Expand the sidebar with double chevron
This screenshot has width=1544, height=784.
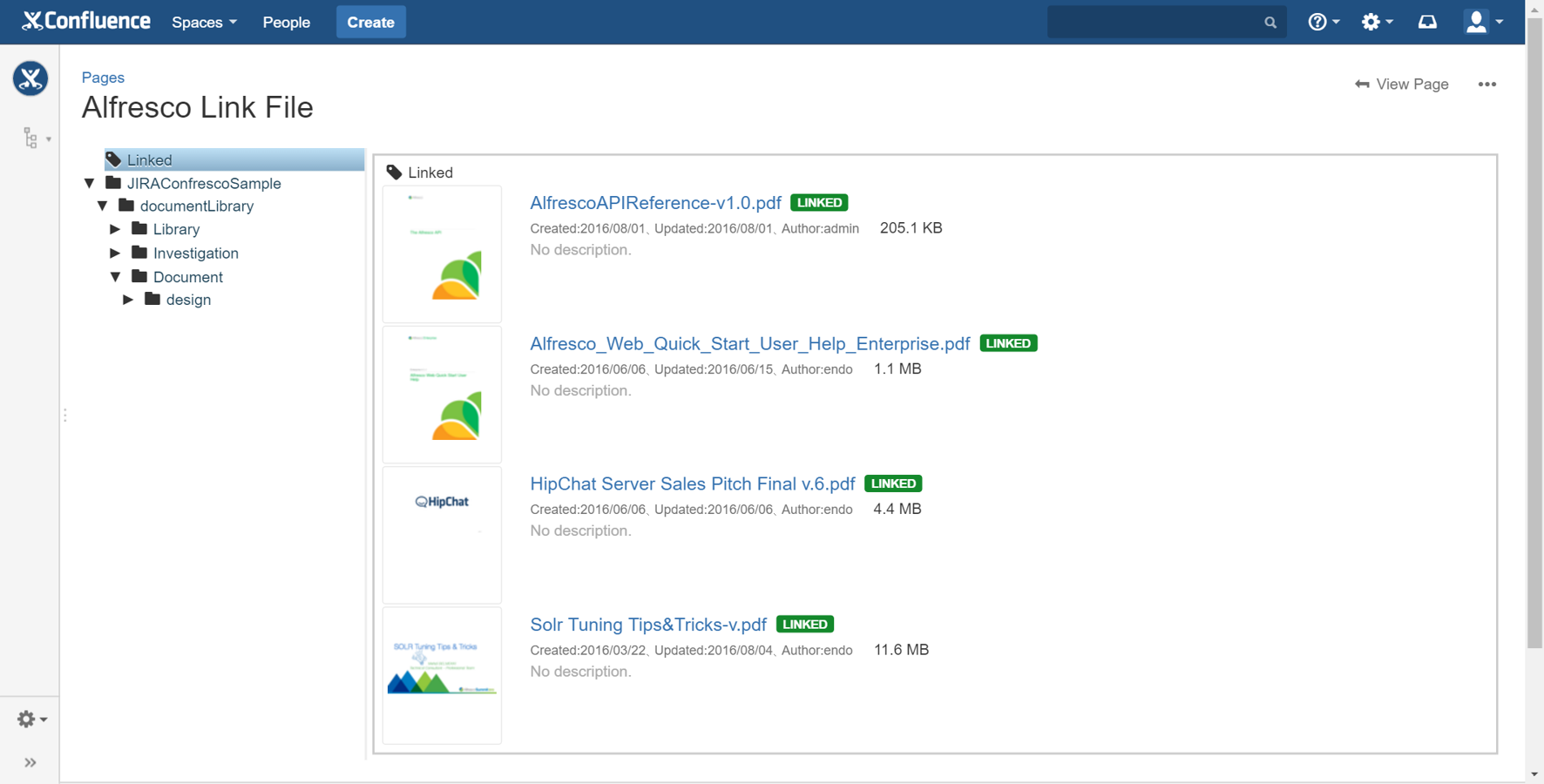coord(30,763)
